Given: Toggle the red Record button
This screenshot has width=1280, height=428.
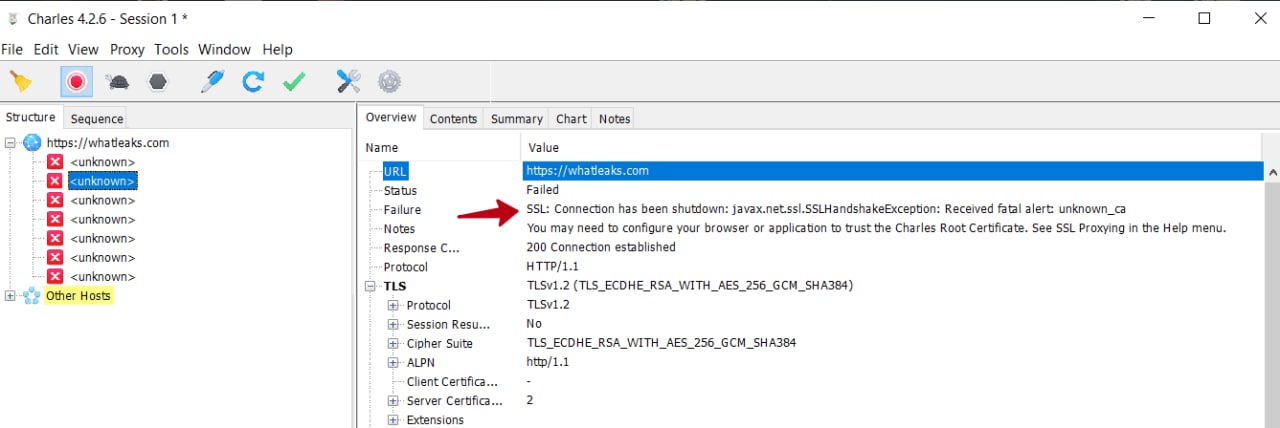Looking at the screenshot, I should (76, 82).
